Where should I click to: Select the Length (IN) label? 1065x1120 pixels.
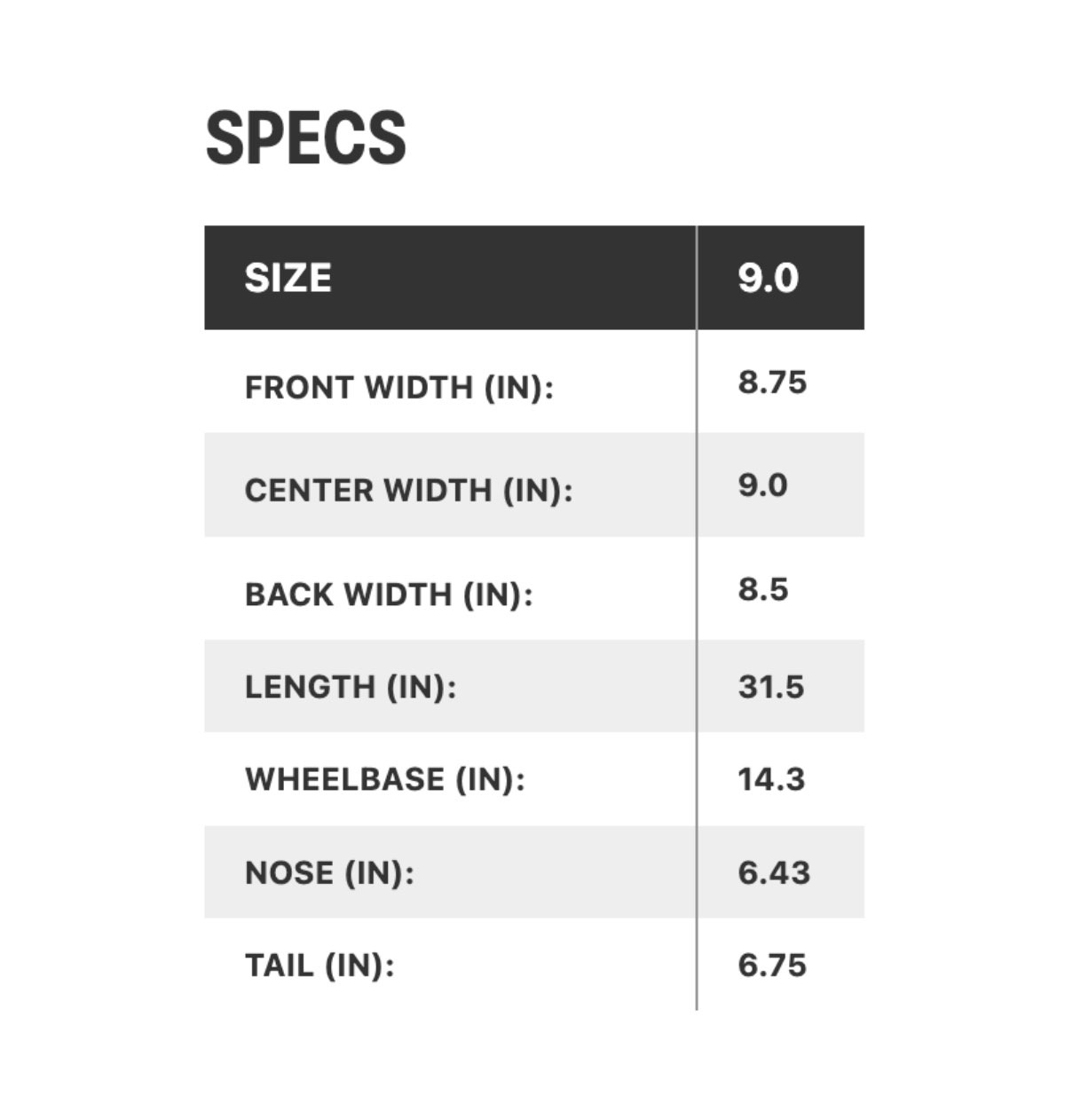pyautogui.click(x=351, y=687)
